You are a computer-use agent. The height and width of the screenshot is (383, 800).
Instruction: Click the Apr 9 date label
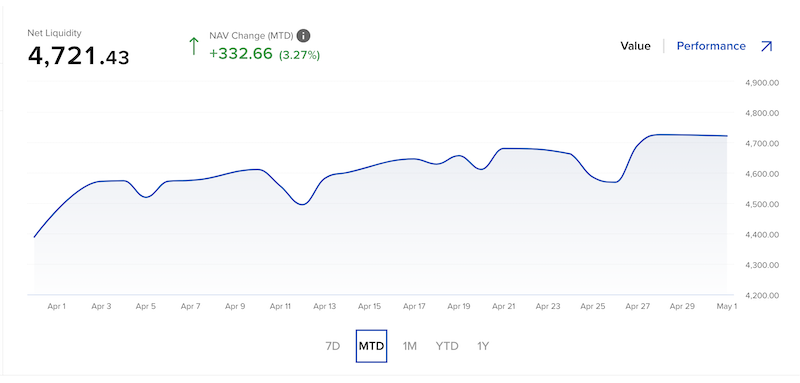tap(235, 307)
